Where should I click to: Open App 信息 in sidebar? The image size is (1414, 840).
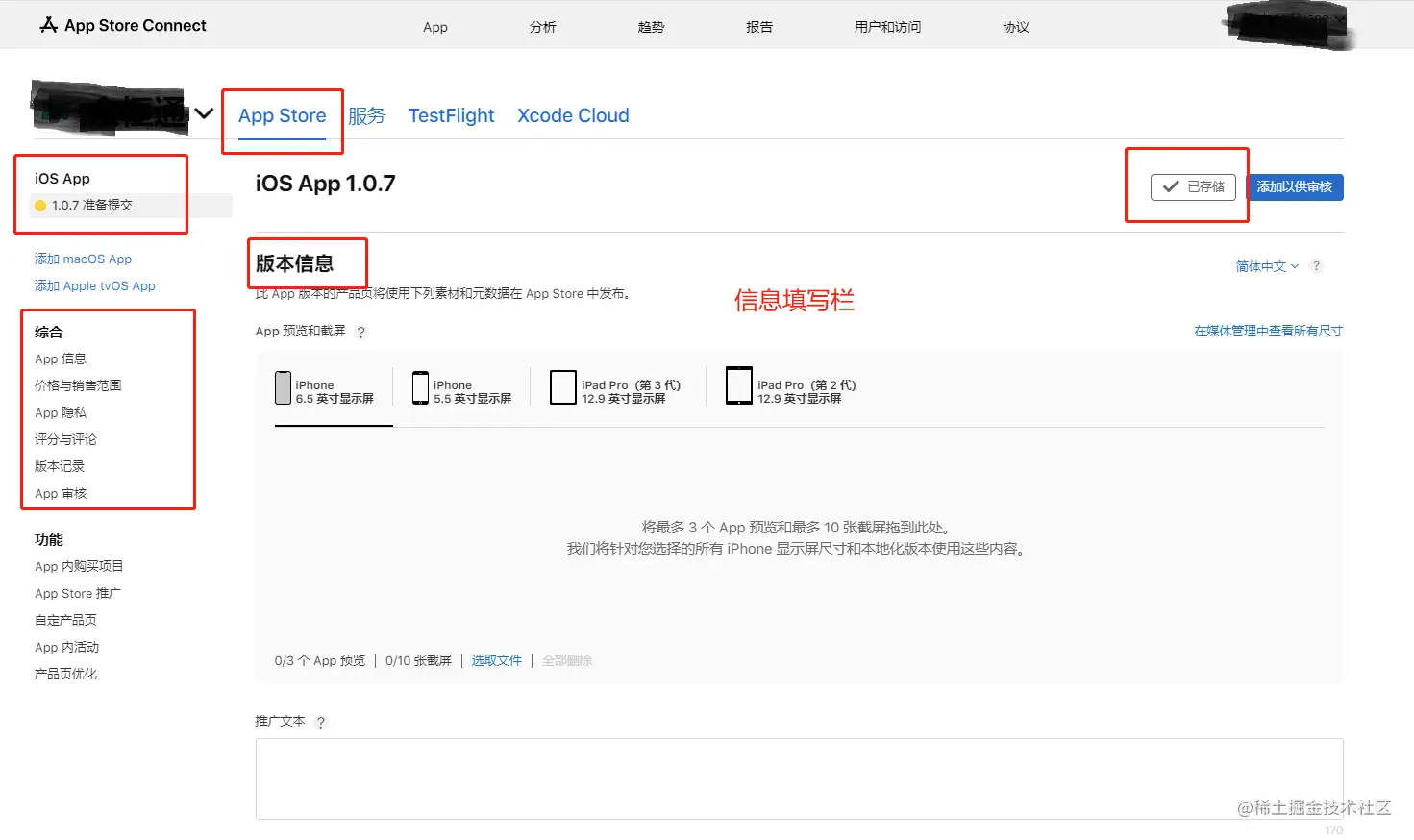[x=61, y=359]
